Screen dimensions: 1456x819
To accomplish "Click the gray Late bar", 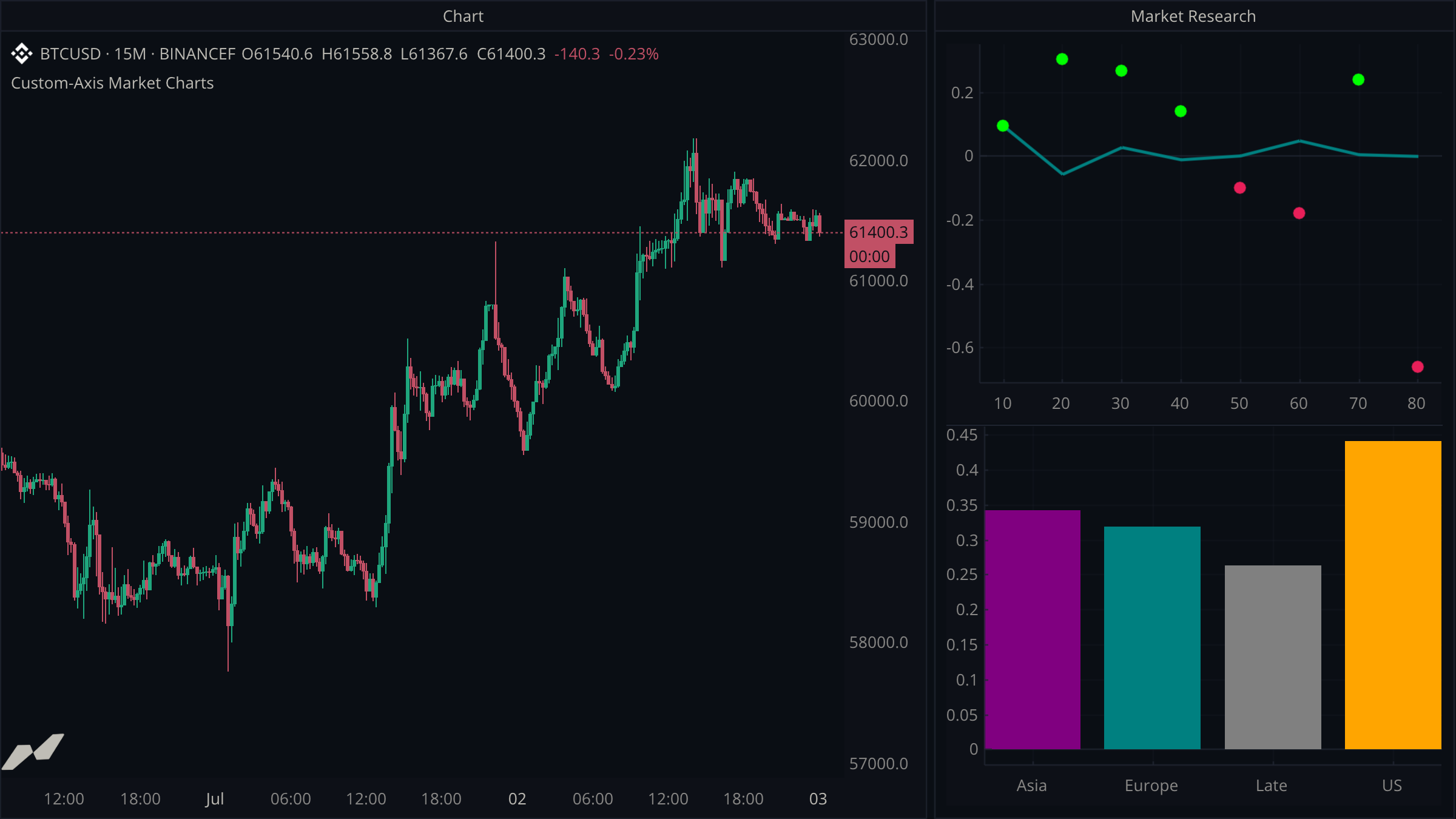I will [1273, 657].
